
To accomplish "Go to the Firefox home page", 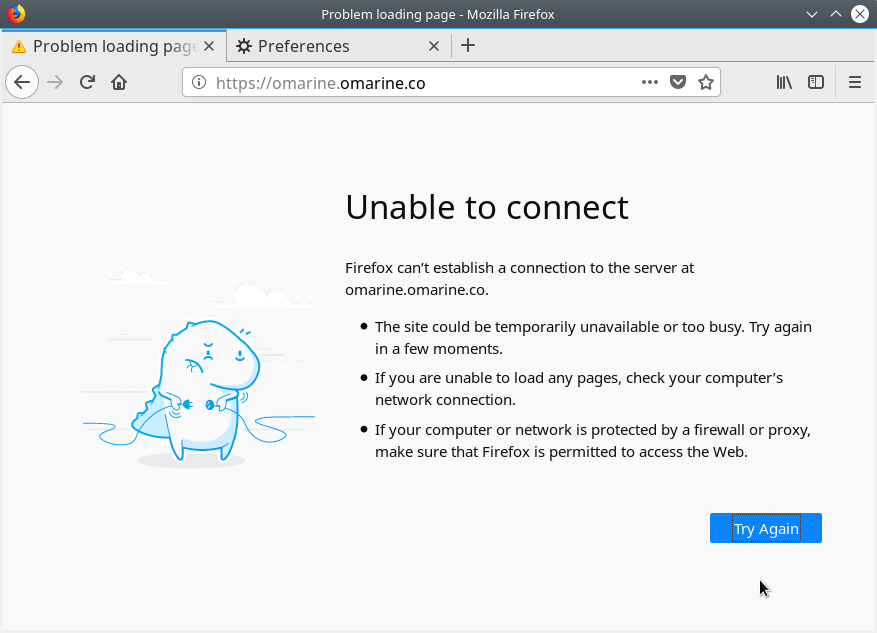I will click(x=119, y=83).
